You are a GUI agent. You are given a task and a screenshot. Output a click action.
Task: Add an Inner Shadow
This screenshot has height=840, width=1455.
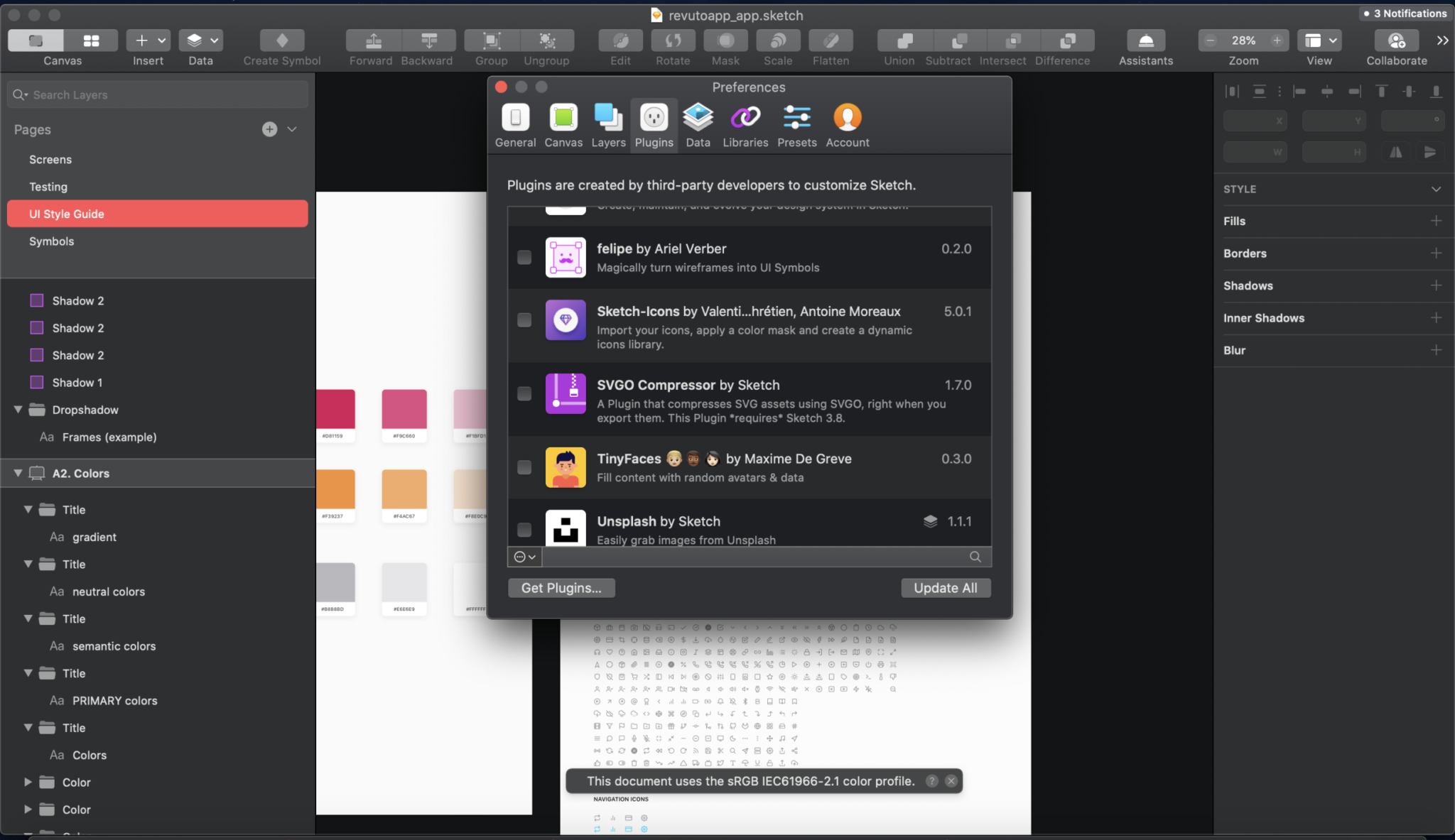(x=1436, y=317)
